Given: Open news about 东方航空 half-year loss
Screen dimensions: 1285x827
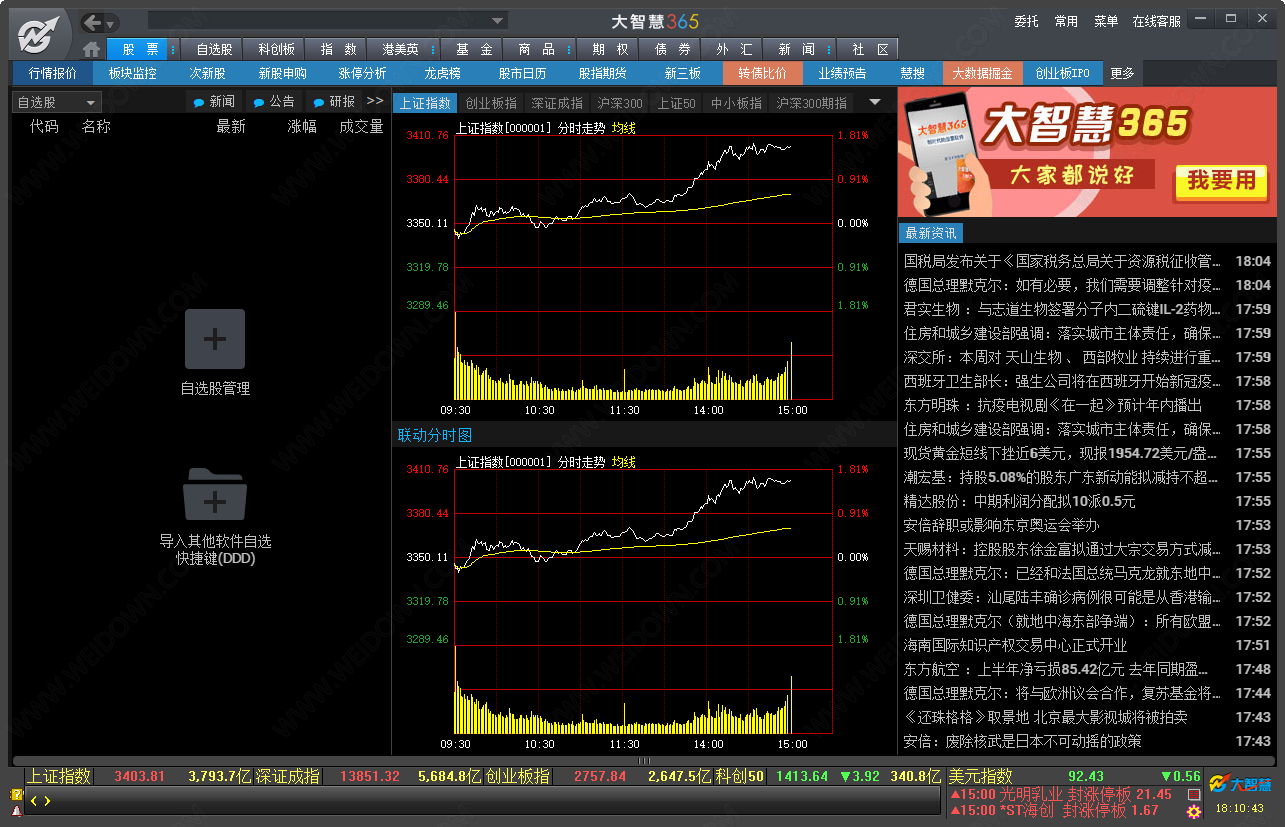Looking at the screenshot, I should click(1088, 669).
